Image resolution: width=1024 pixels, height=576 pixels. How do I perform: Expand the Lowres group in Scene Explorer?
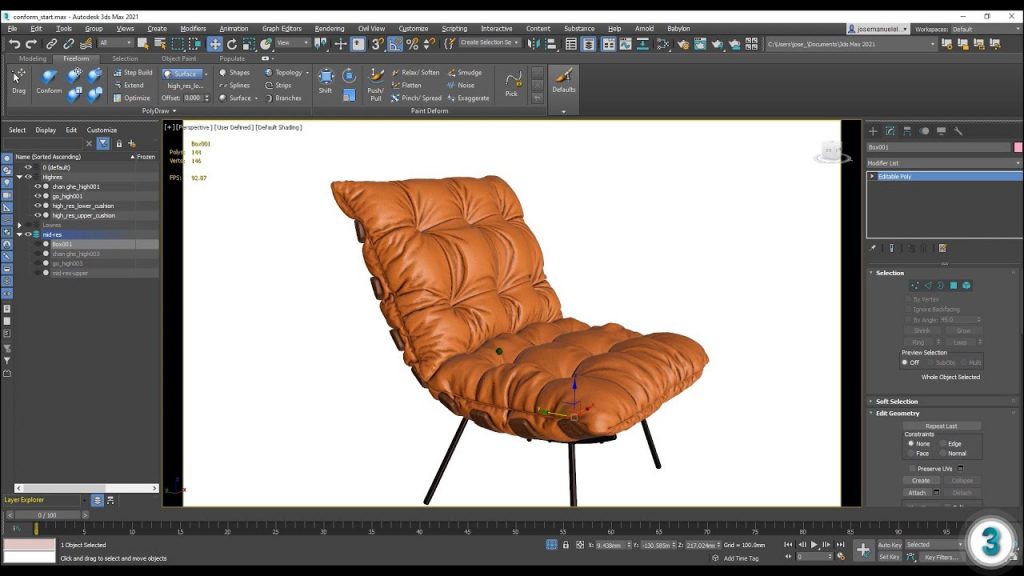19,223
